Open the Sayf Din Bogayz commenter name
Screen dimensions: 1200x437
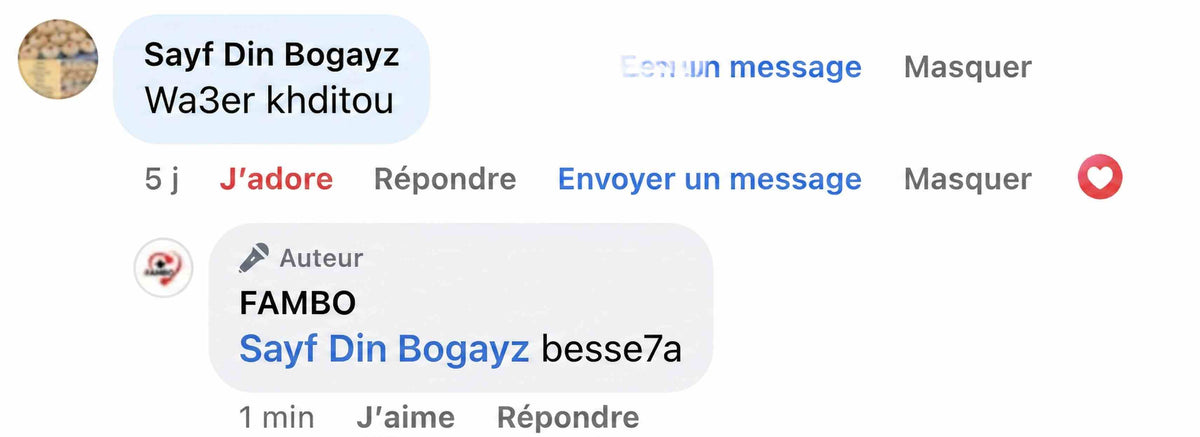(x=272, y=55)
